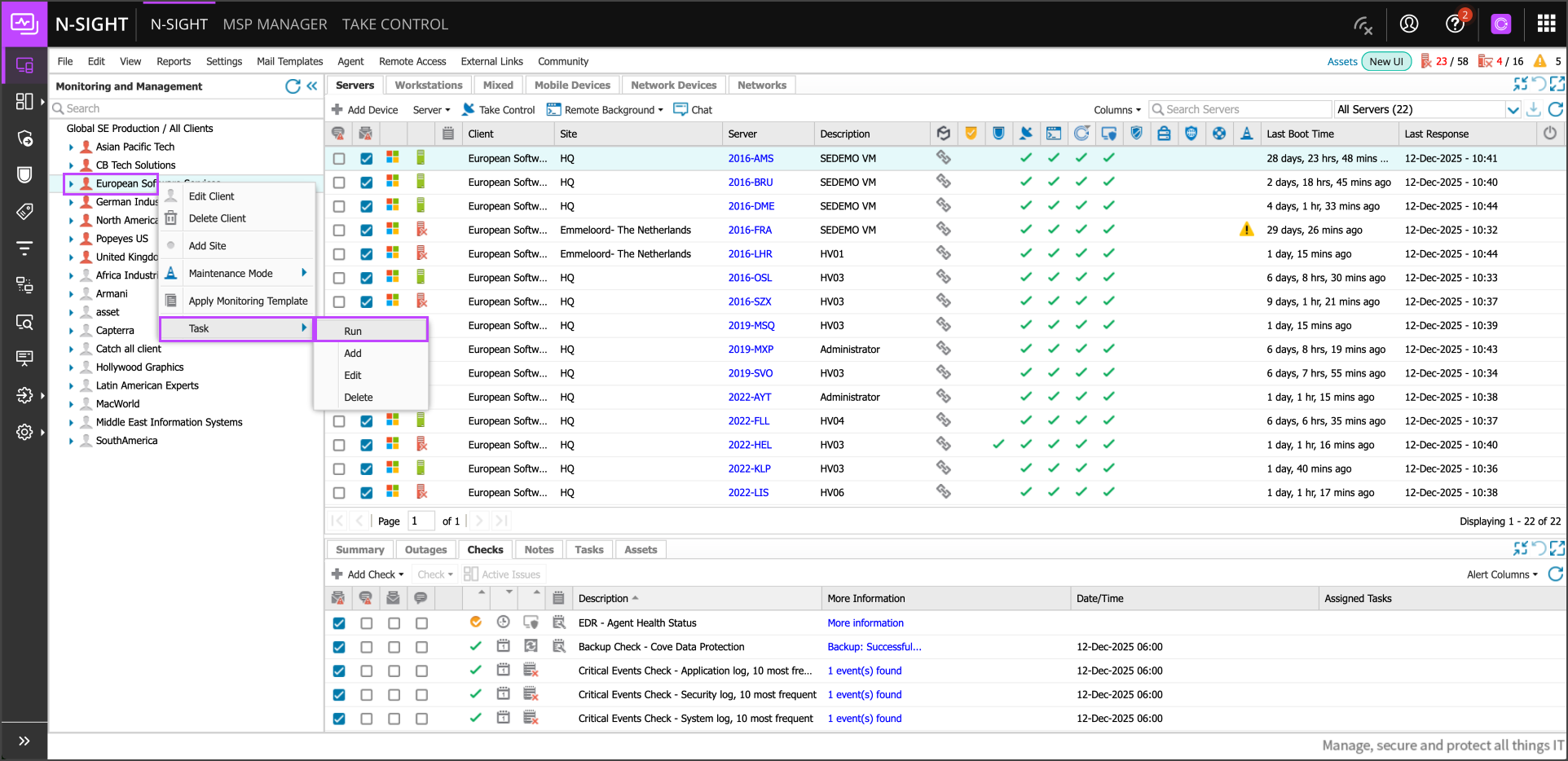Image resolution: width=1568 pixels, height=761 pixels.
Task: Select the checkbox for server 2022-LIS row
Action: [339, 493]
